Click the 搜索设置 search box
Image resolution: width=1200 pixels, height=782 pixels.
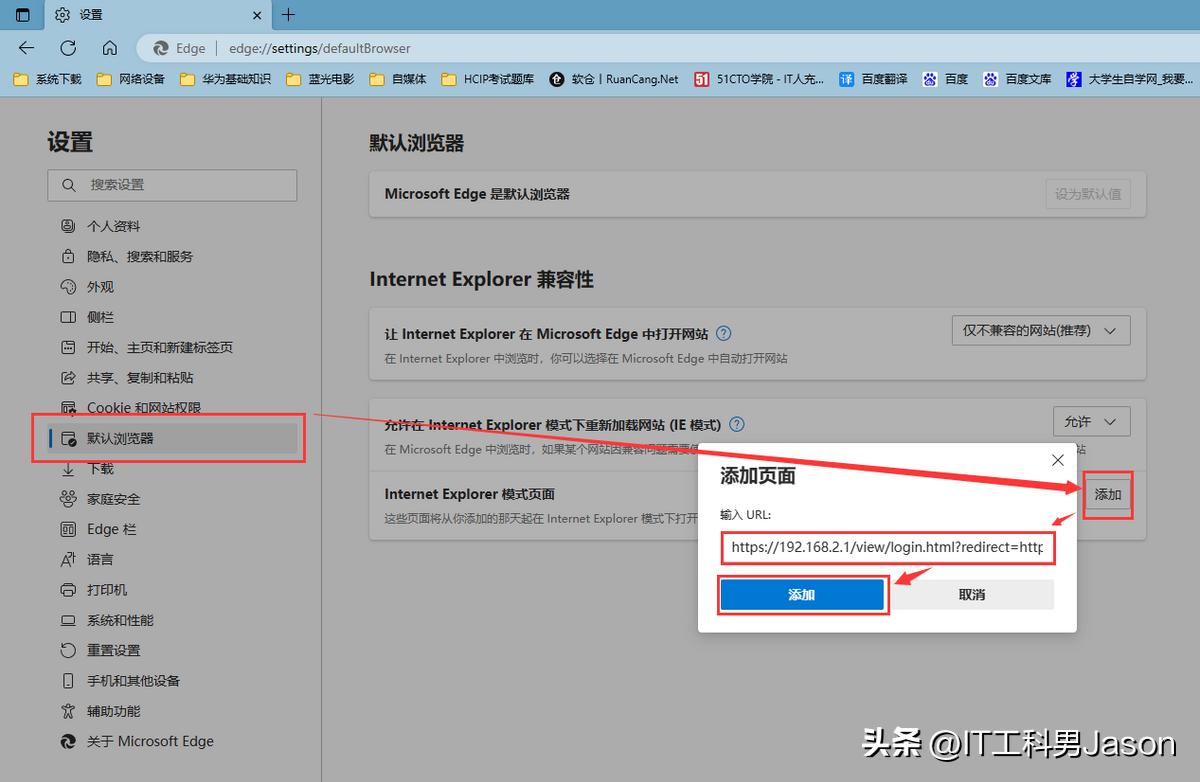[172, 185]
